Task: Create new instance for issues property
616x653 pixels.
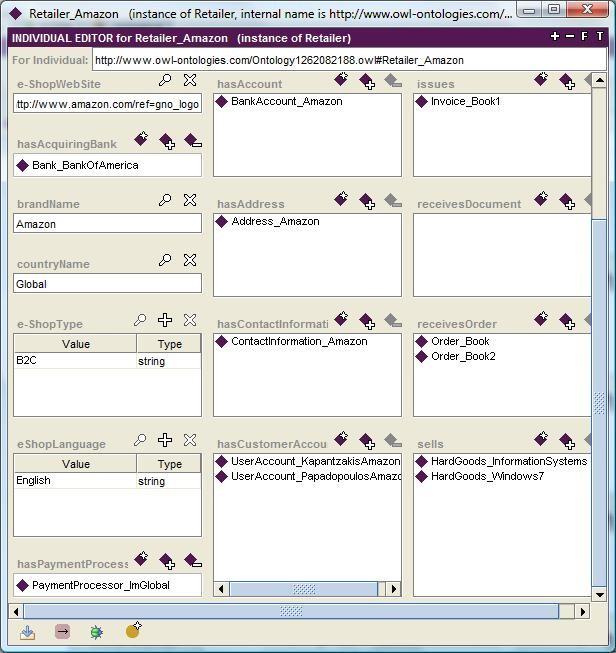Action: tap(541, 79)
